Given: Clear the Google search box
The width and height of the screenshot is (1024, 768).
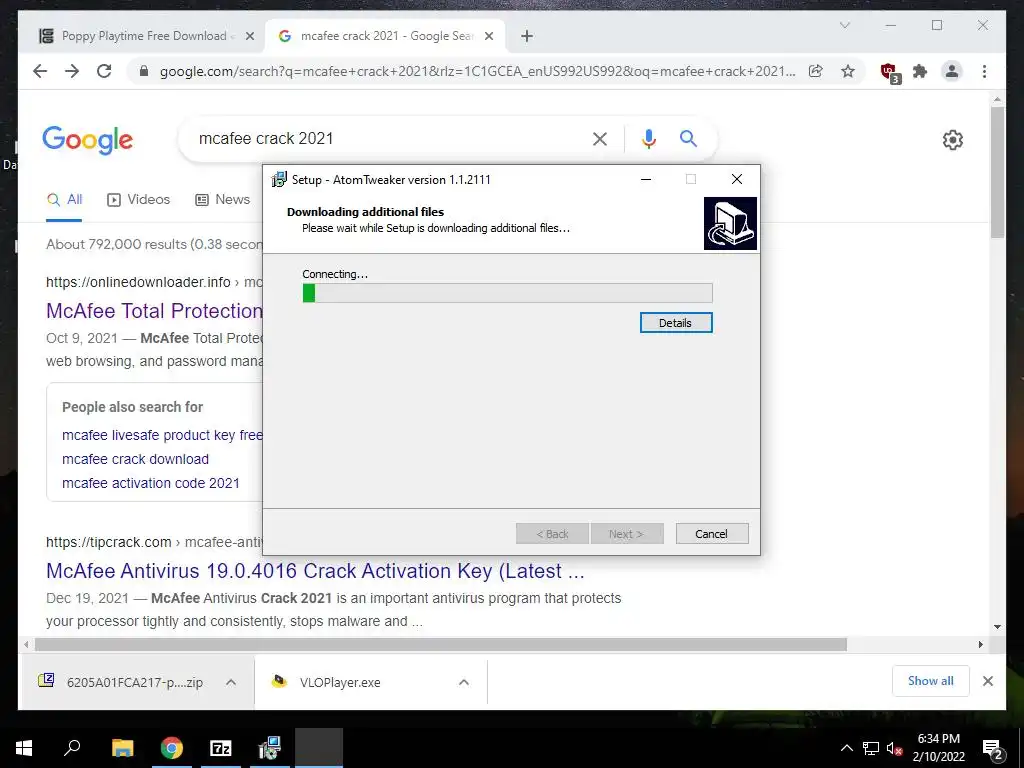Looking at the screenshot, I should point(600,138).
